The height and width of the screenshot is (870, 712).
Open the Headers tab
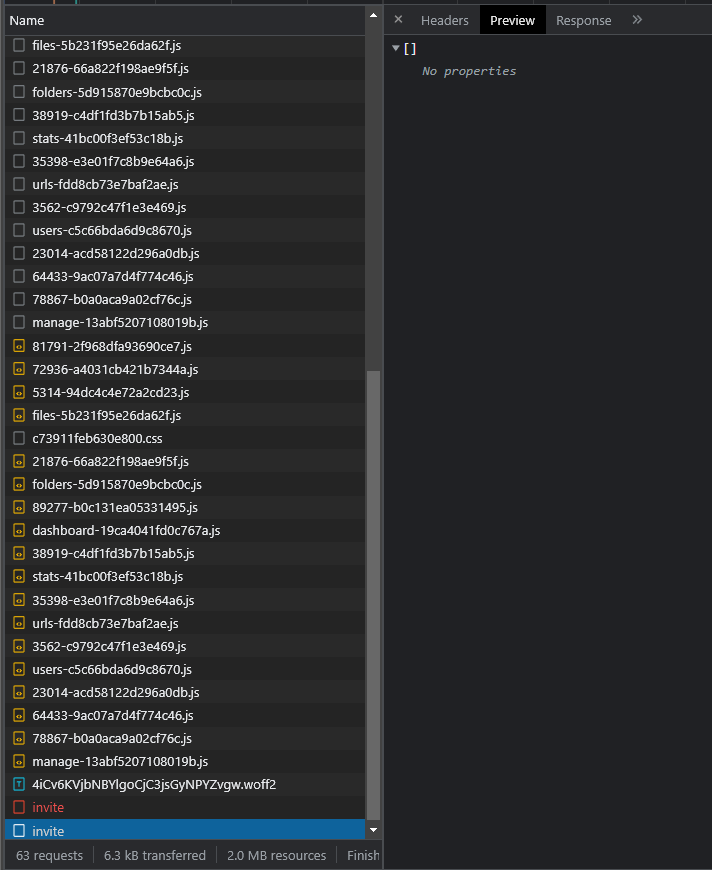tap(445, 21)
